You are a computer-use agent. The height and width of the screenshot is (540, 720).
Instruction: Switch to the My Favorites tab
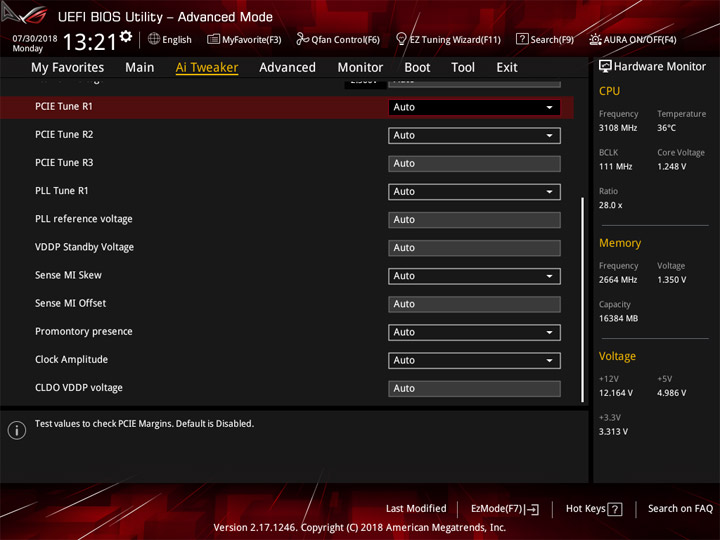pos(68,68)
